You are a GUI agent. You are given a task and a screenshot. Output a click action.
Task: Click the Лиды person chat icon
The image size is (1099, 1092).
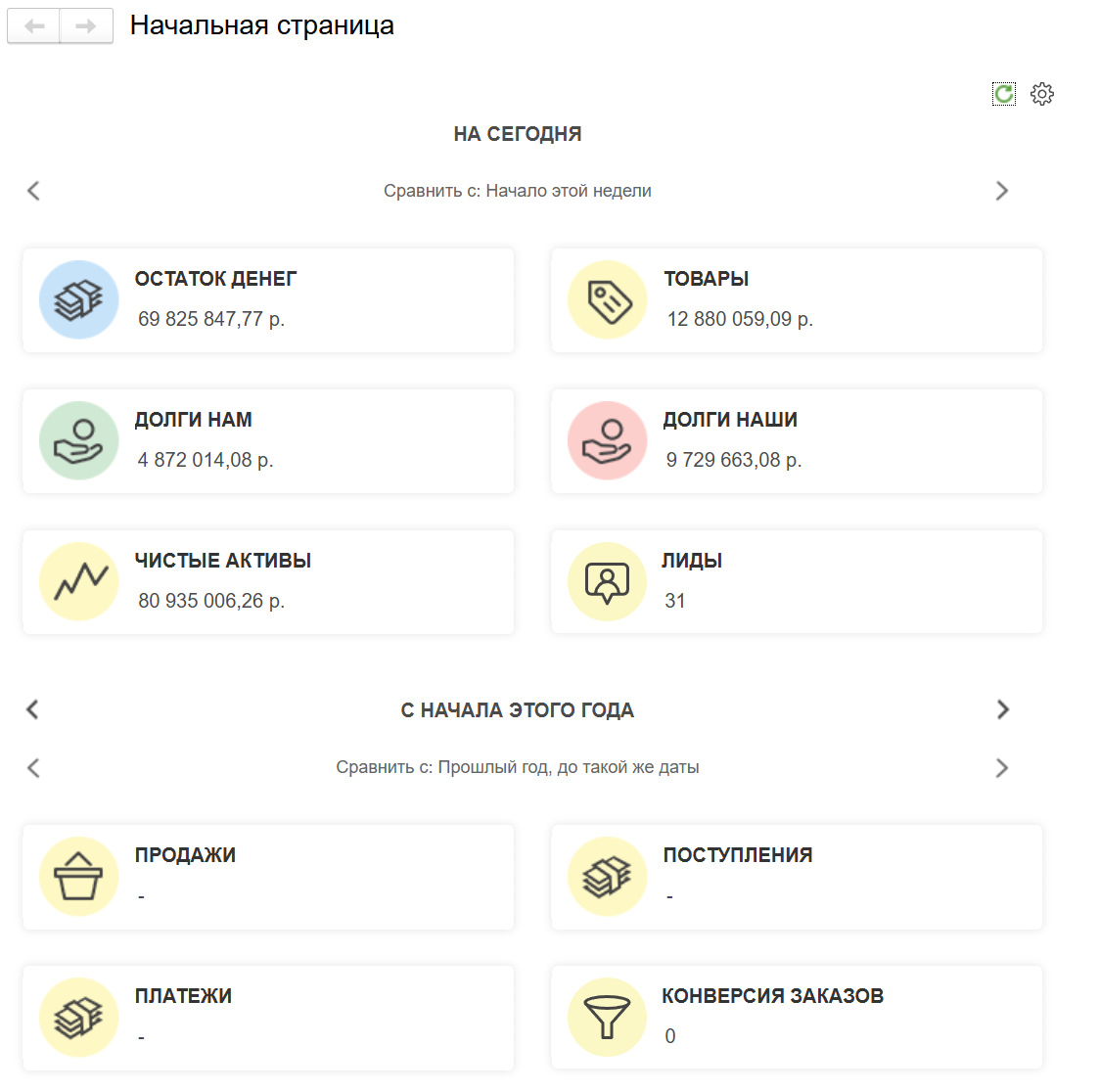(x=608, y=581)
